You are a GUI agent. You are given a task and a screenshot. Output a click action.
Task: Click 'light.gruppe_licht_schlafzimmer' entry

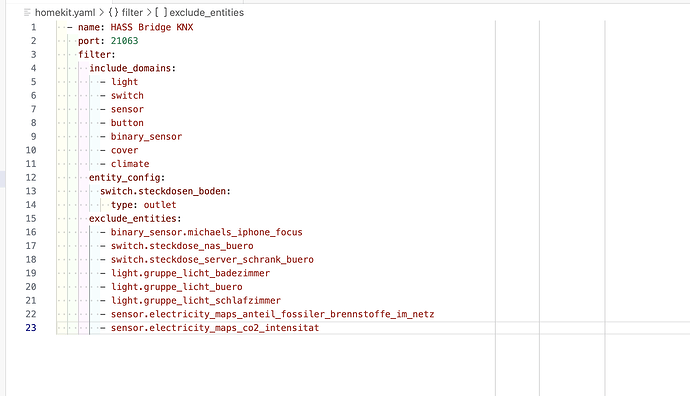[x=196, y=300]
